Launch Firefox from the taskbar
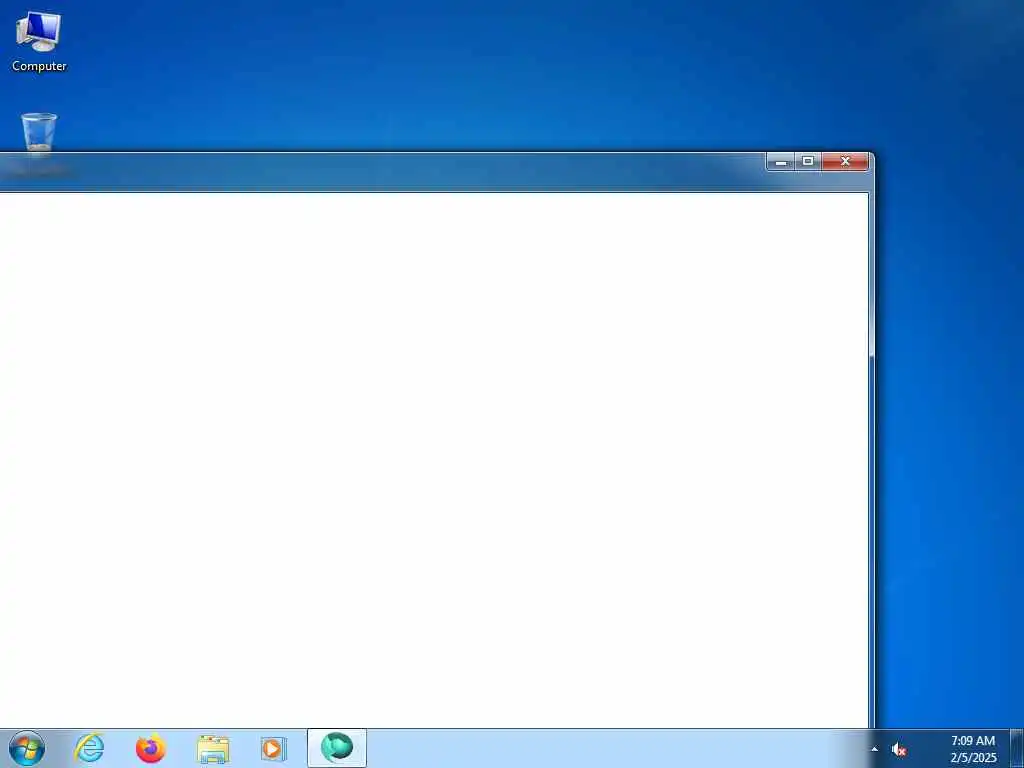The image size is (1024, 768). click(151, 748)
